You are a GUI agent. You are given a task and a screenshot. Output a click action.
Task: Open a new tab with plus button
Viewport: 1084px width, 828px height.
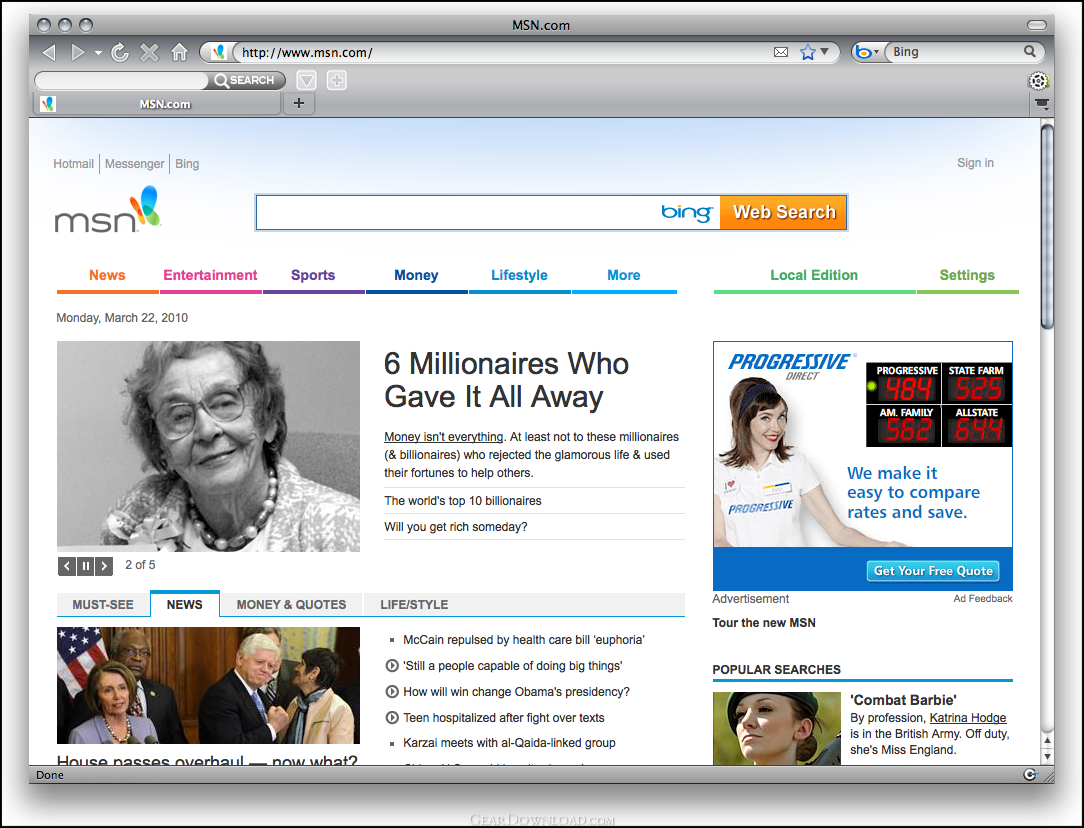click(299, 104)
